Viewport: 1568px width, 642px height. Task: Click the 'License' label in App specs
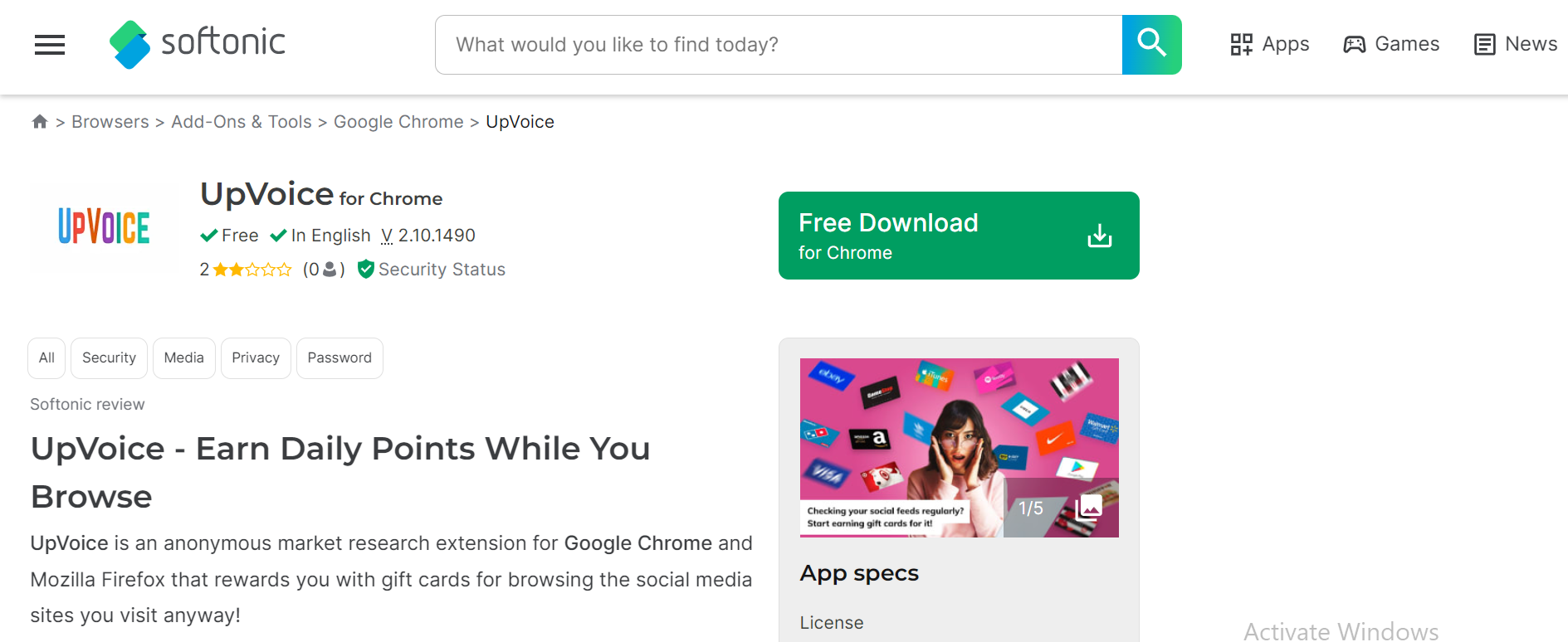pyautogui.click(x=832, y=623)
